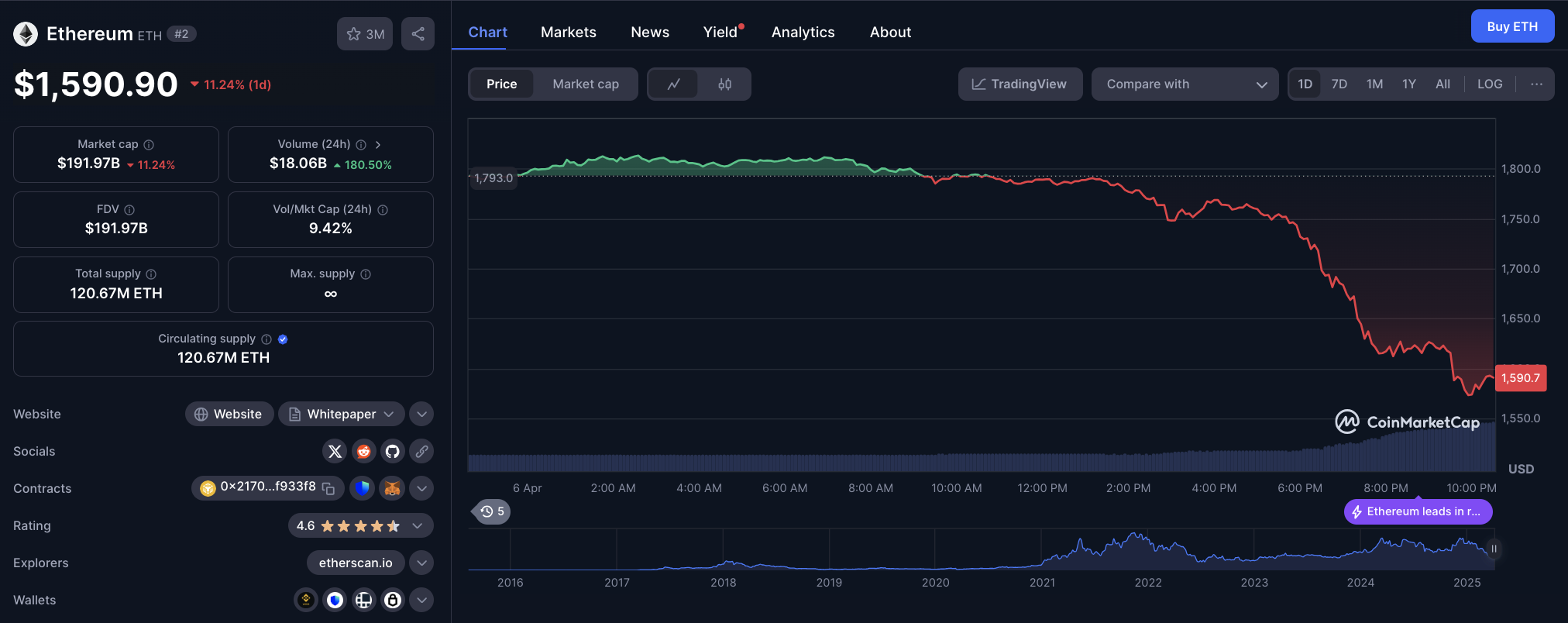The width and height of the screenshot is (1568, 623).
Task: Switch chart to candlestick view
Action: point(724,84)
